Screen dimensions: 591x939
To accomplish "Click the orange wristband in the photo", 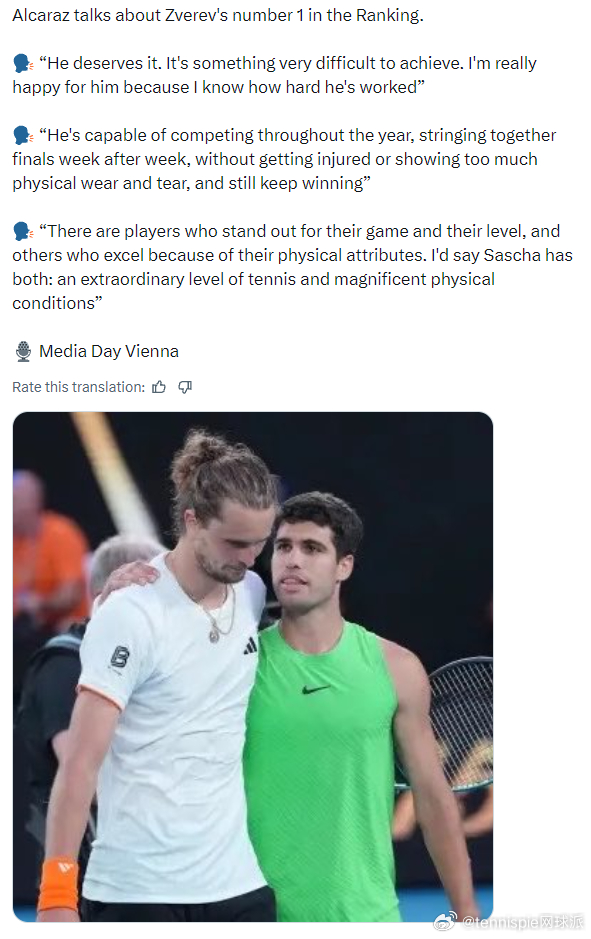I will tap(58, 885).
